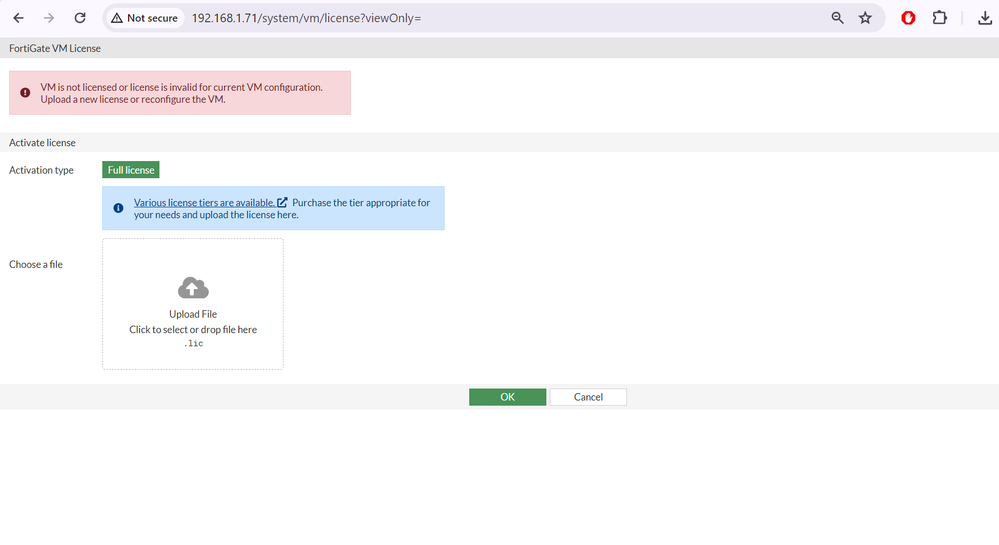Click the Choose a file label
The height and width of the screenshot is (545, 999).
36,265
